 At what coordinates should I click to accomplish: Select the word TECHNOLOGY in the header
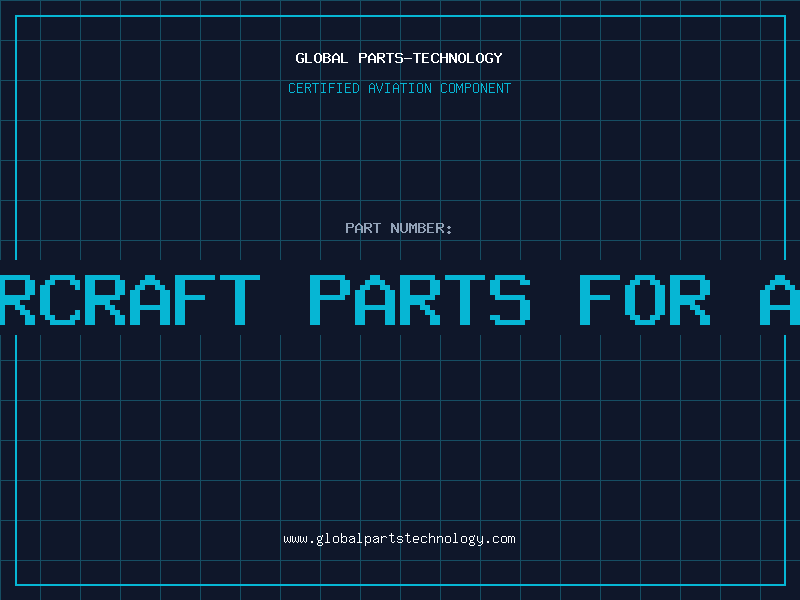458,58
